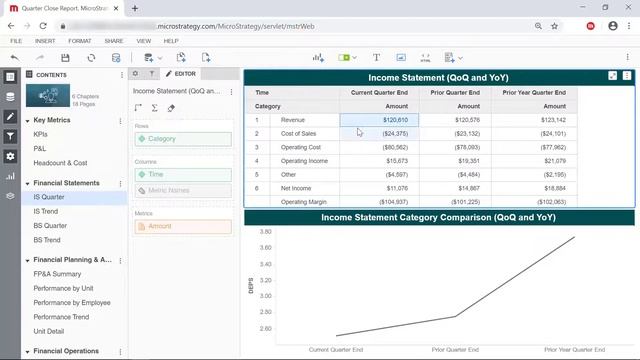Open the FORMAT menu
The width and height of the screenshot is (640, 360).
point(80,41)
